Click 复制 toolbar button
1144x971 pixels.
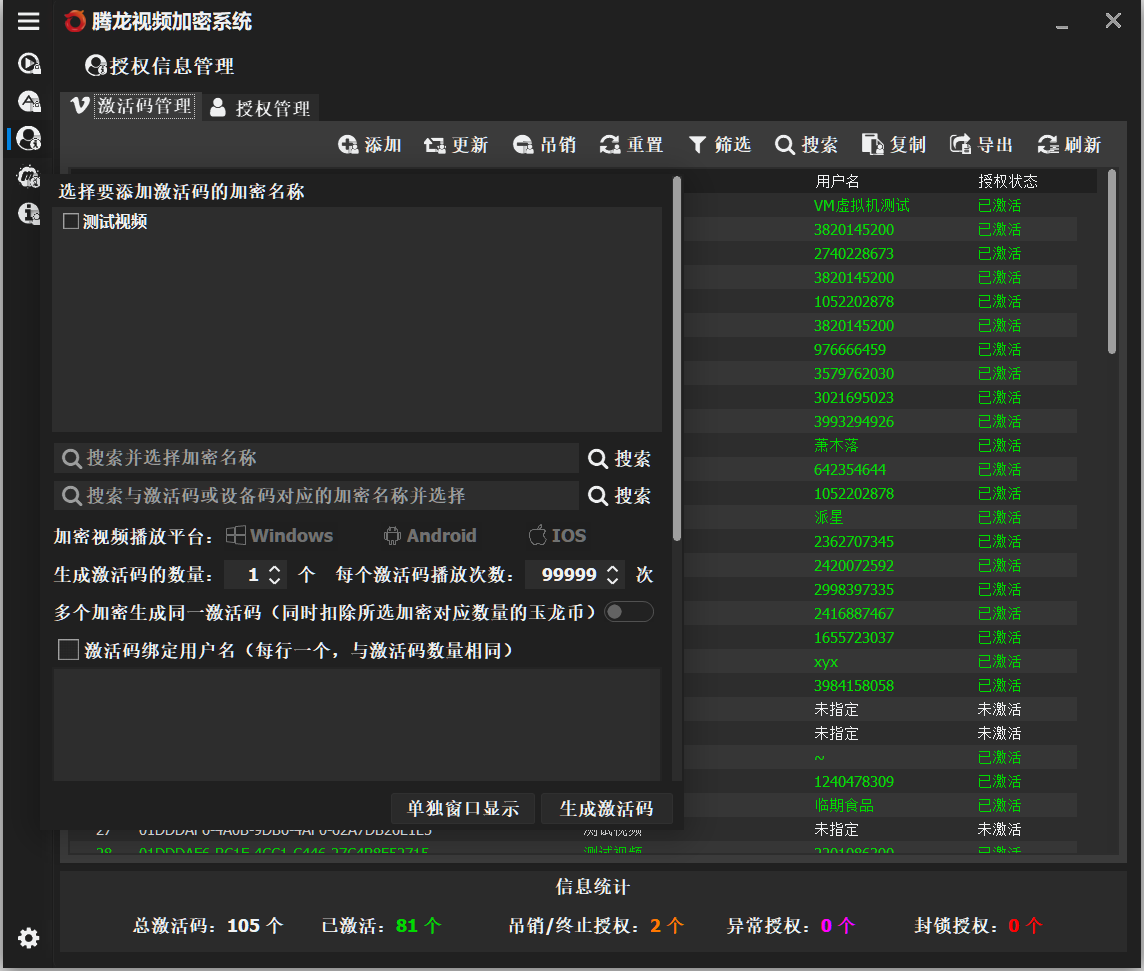pyautogui.click(x=894, y=144)
